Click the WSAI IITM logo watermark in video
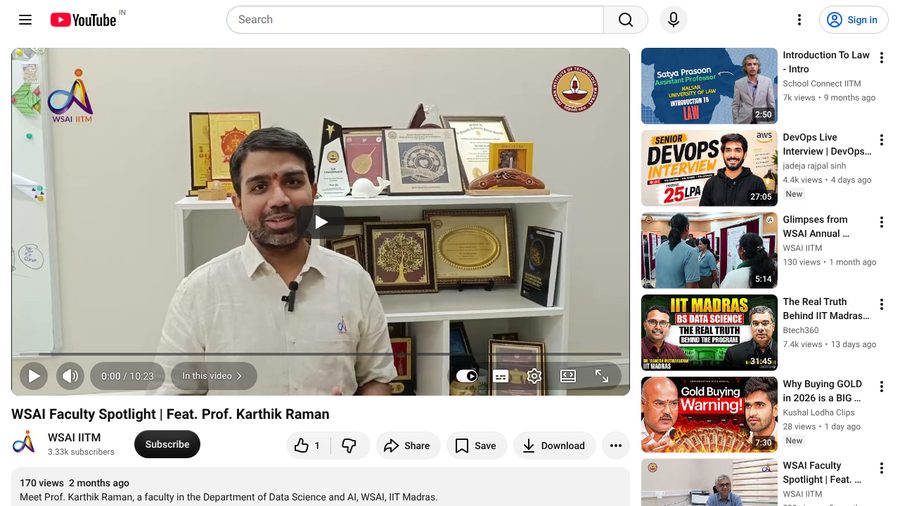Screen dimensions: 900x506 71,95
